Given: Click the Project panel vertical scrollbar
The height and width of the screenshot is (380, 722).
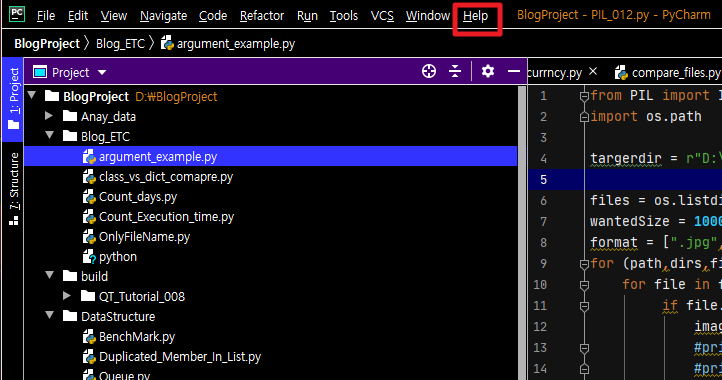Looking at the screenshot, I should tap(522, 233).
